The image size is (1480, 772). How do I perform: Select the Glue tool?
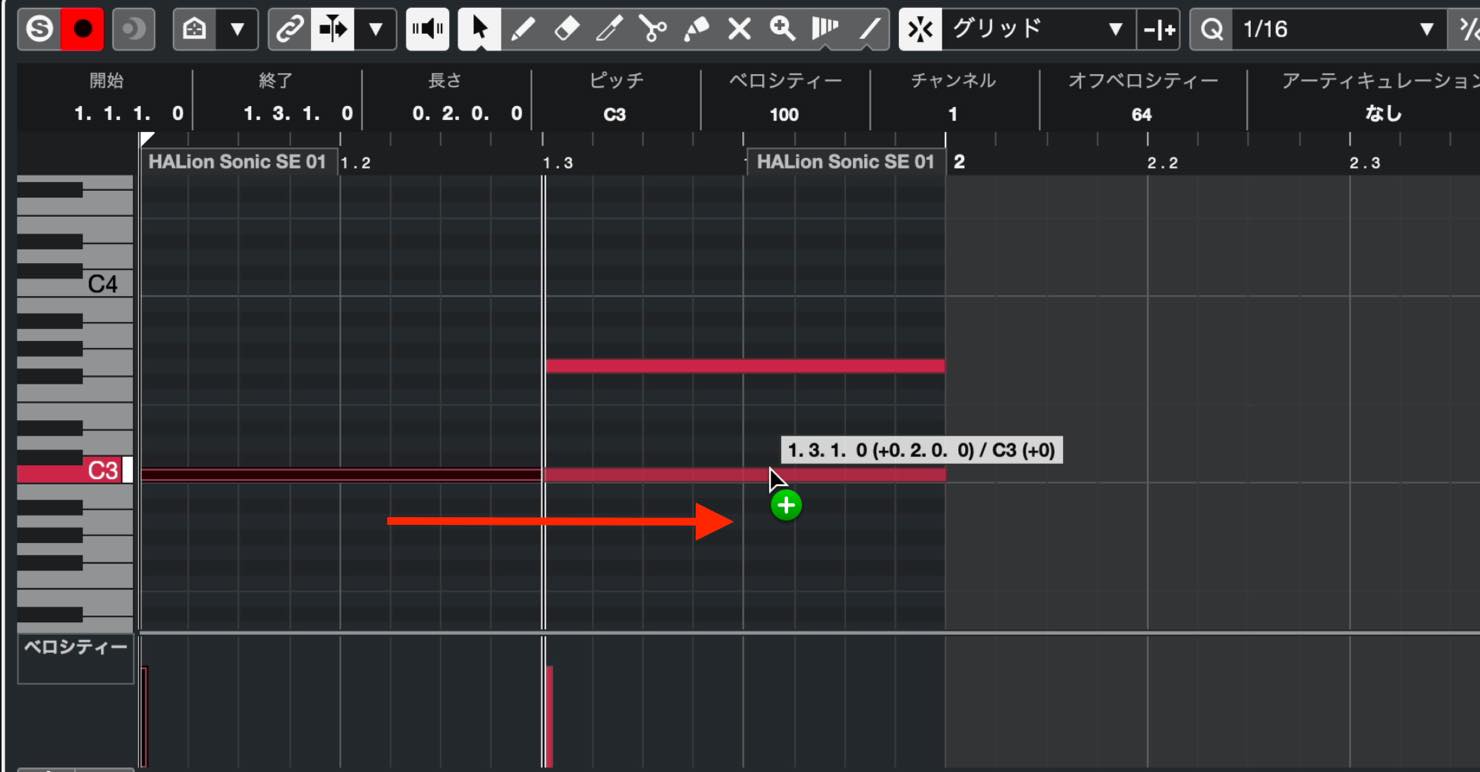coord(696,29)
